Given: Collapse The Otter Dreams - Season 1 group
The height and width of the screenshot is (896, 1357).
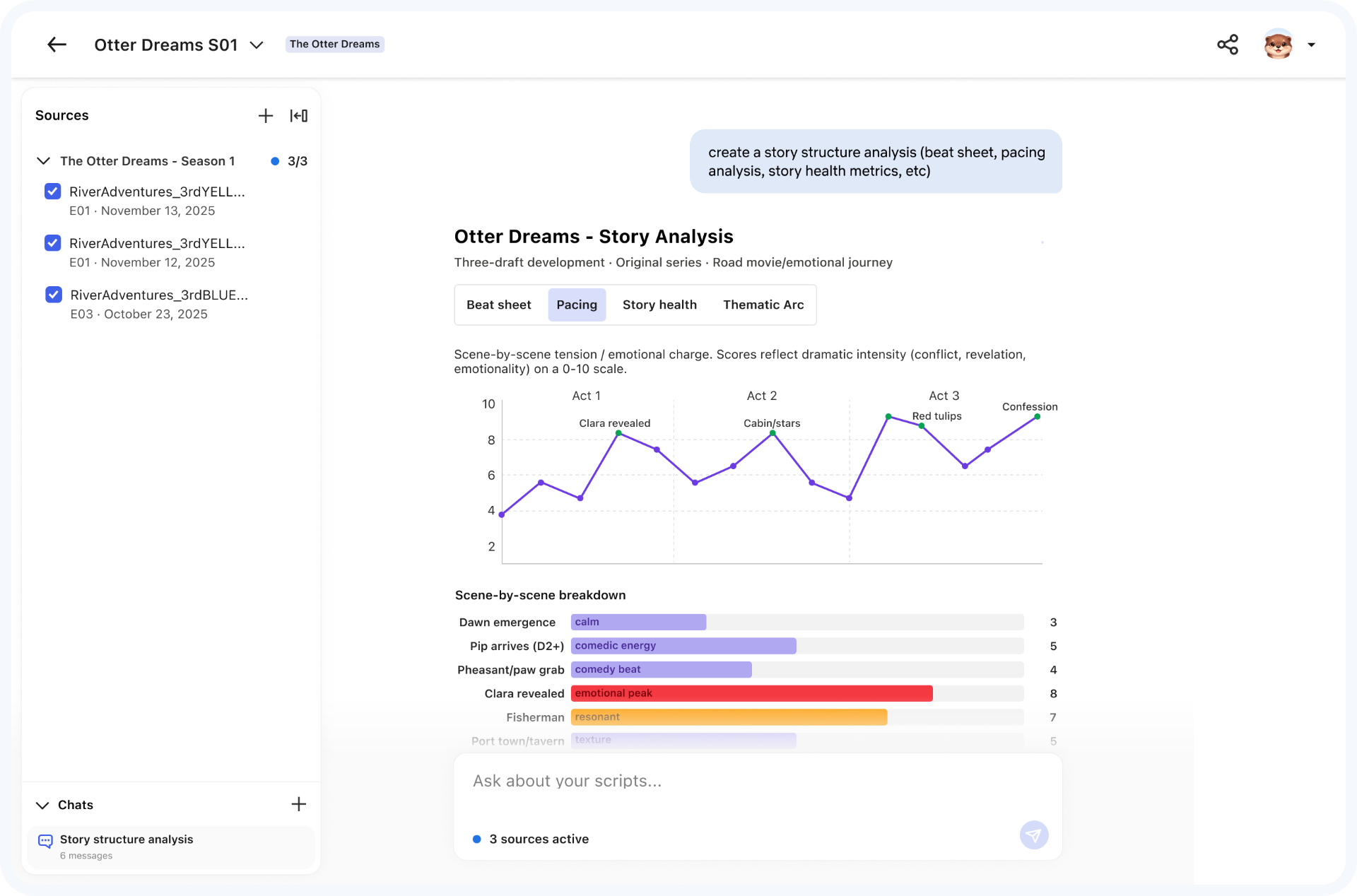Looking at the screenshot, I should tap(43, 161).
